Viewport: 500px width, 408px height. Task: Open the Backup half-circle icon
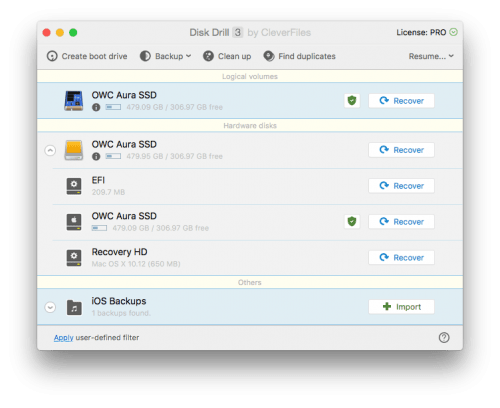(145, 56)
